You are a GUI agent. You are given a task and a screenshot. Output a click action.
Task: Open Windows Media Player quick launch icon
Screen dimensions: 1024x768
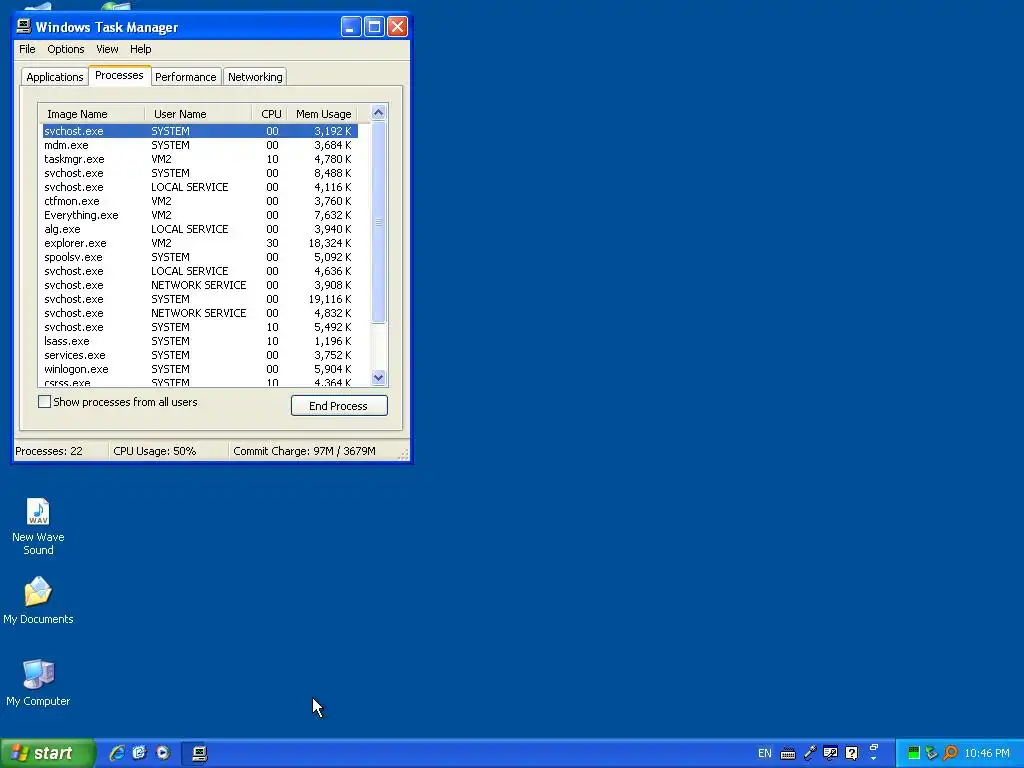163,753
